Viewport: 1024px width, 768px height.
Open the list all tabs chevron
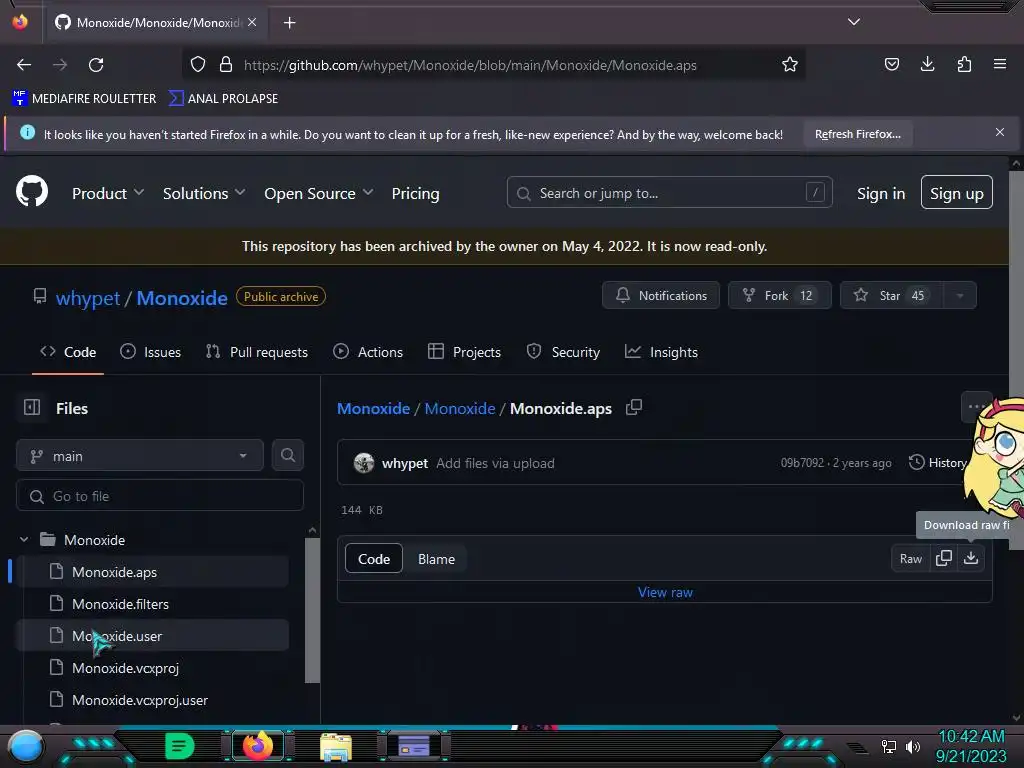pyautogui.click(x=854, y=22)
